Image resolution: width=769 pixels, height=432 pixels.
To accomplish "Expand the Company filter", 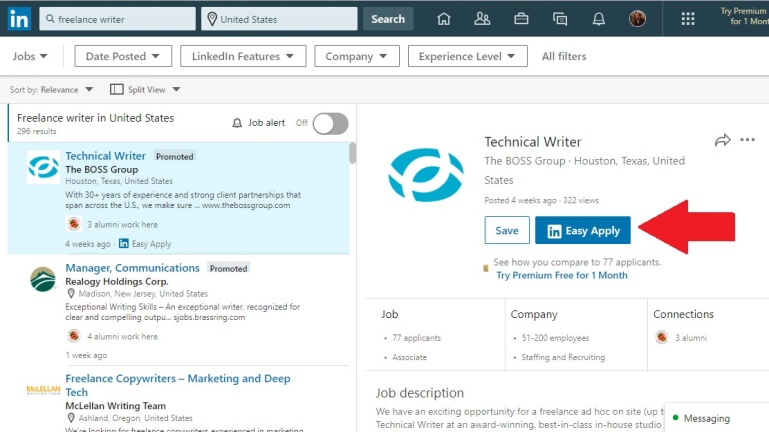I will point(357,56).
